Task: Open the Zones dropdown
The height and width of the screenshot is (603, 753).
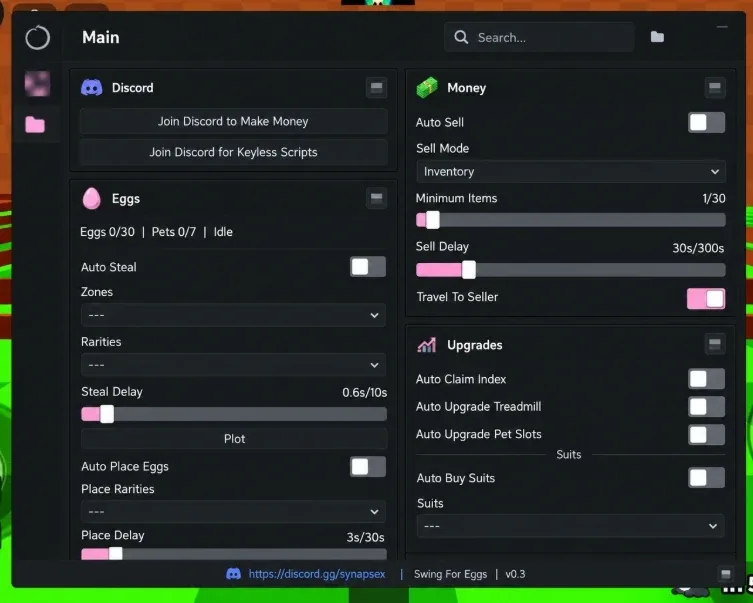Action: coord(233,315)
